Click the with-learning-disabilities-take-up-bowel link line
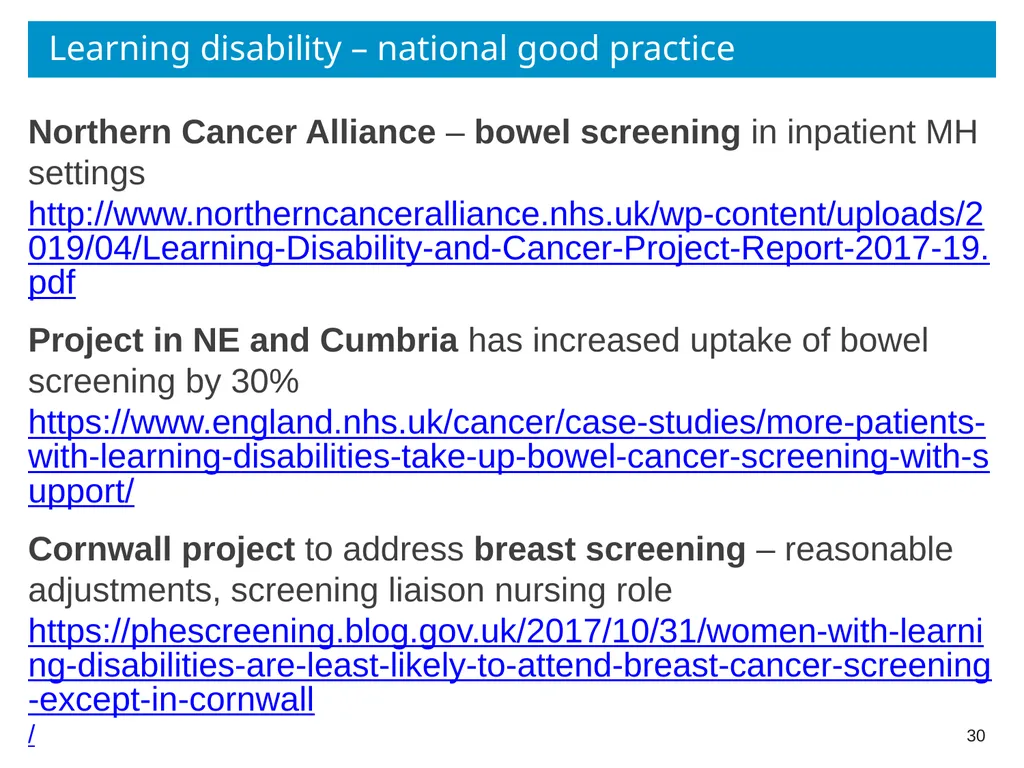Screen dimensions: 1024x768 click(x=509, y=456)
